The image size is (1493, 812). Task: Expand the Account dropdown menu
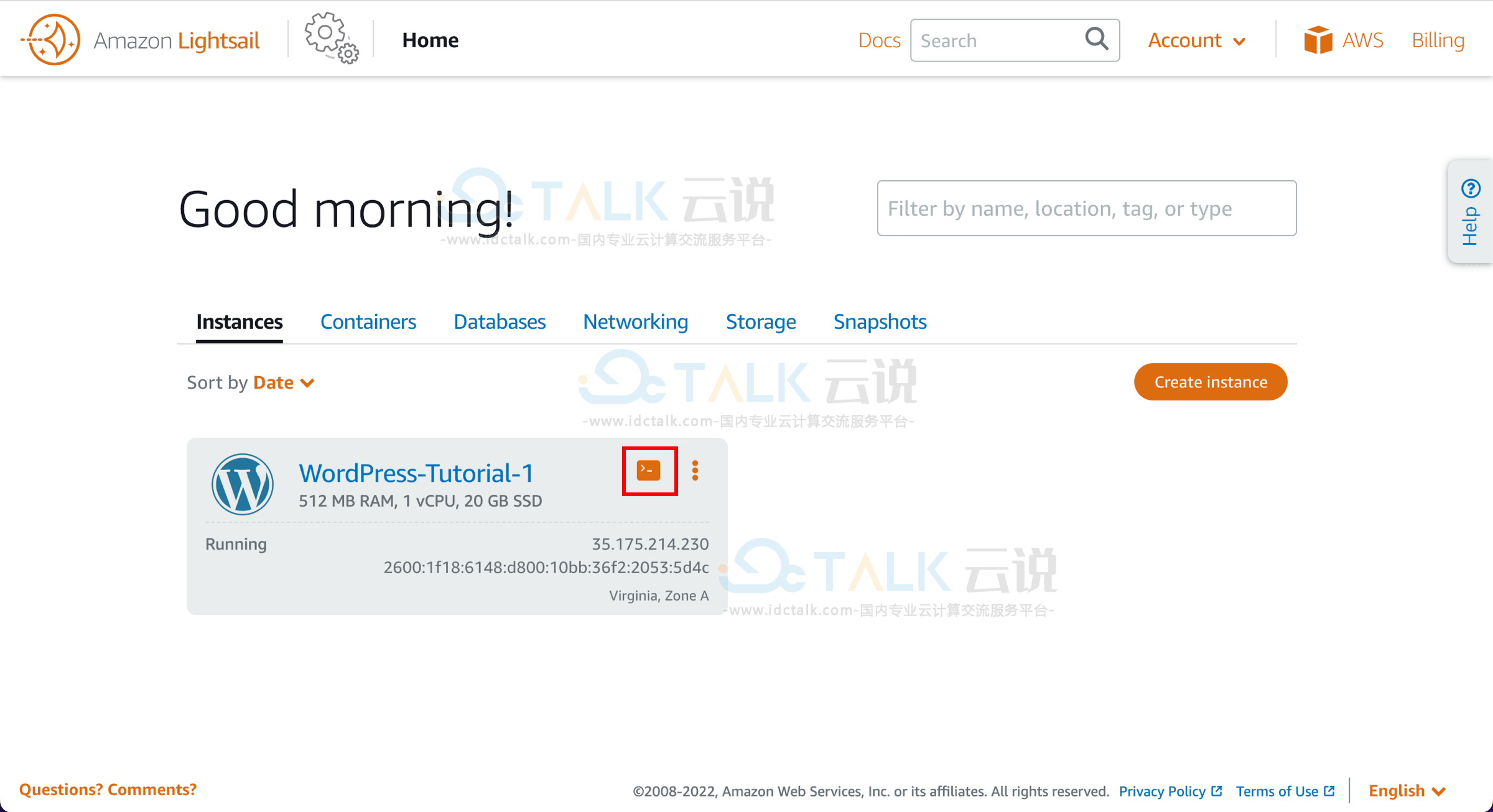click(1196, 40)
